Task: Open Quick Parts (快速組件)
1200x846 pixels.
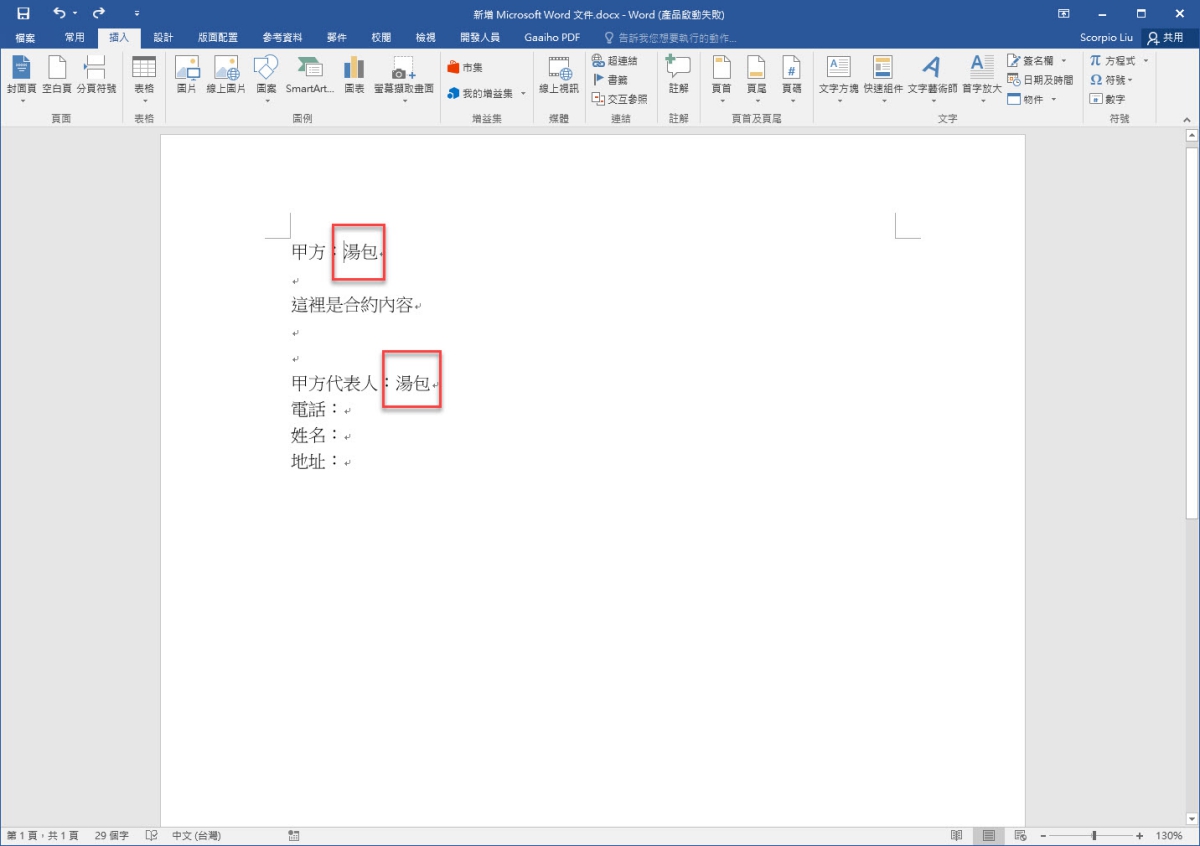Action: (x=883, y=78)
